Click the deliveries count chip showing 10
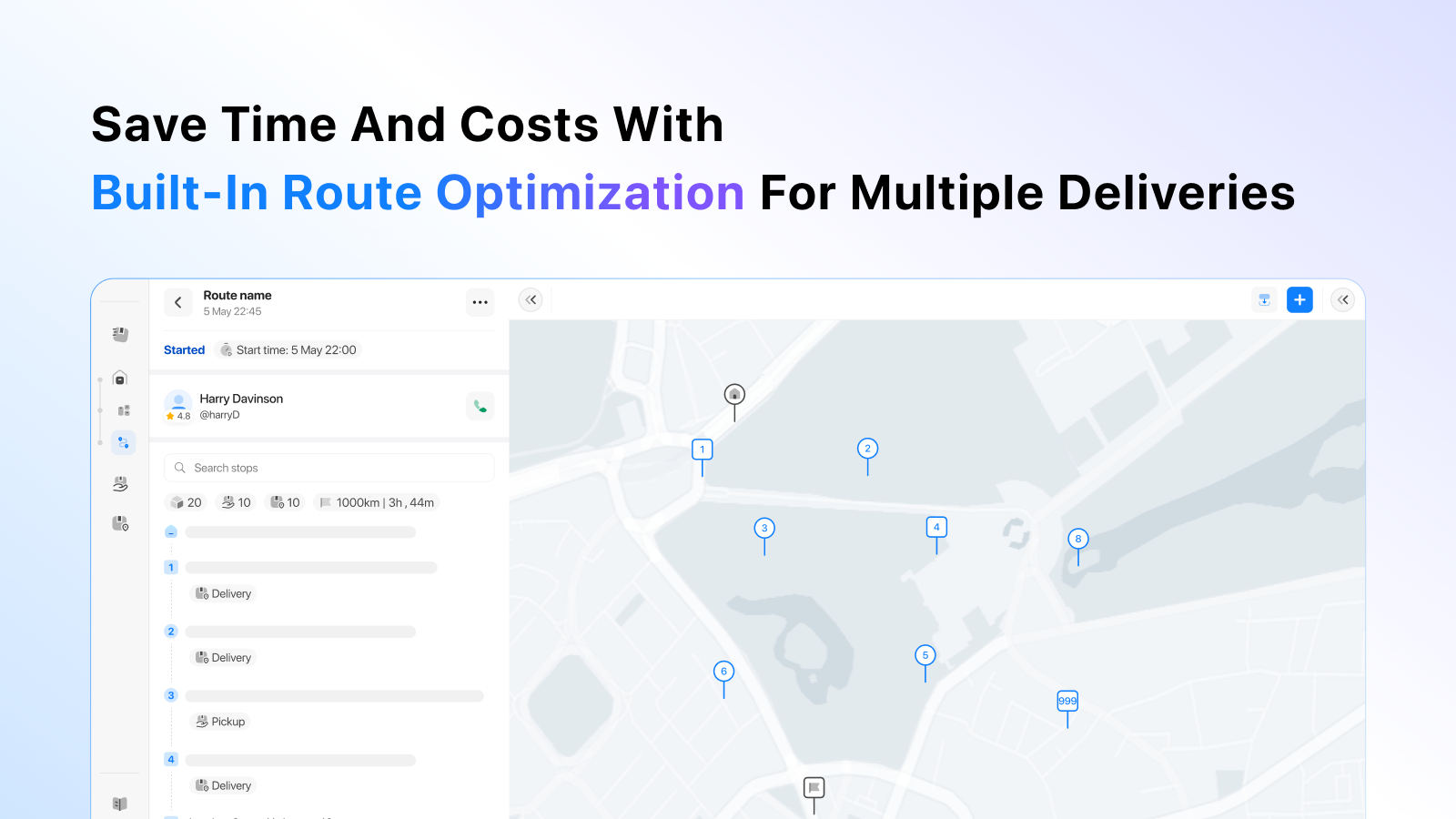This screenshot has height=819, width=1456. (286, 502)
